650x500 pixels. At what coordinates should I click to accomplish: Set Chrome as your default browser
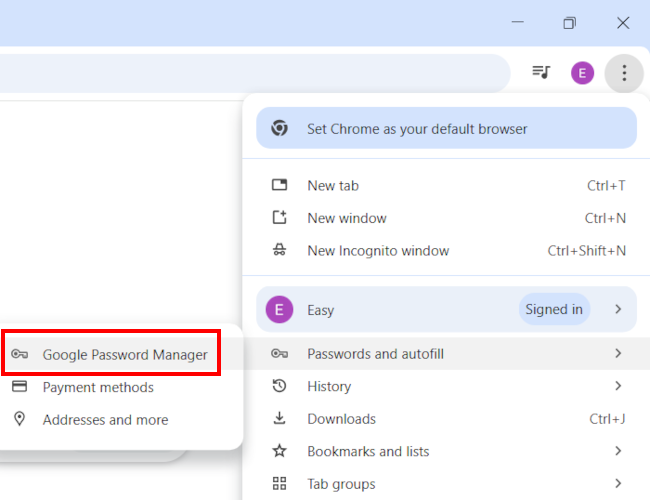click(x=446, y=128)
